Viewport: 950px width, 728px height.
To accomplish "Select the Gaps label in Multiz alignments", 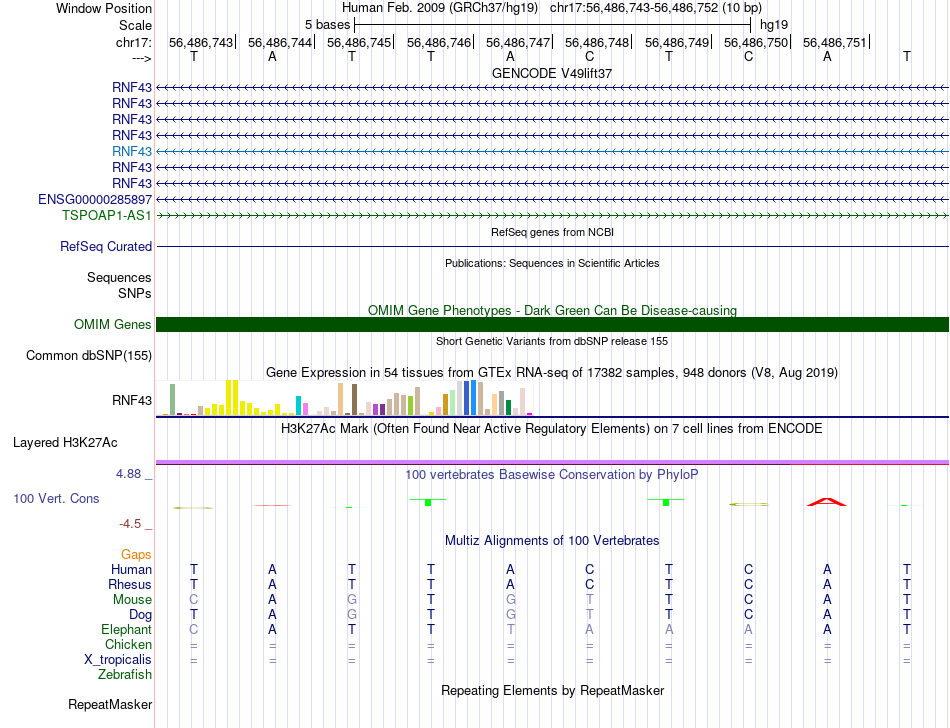I will click(136, 554).
